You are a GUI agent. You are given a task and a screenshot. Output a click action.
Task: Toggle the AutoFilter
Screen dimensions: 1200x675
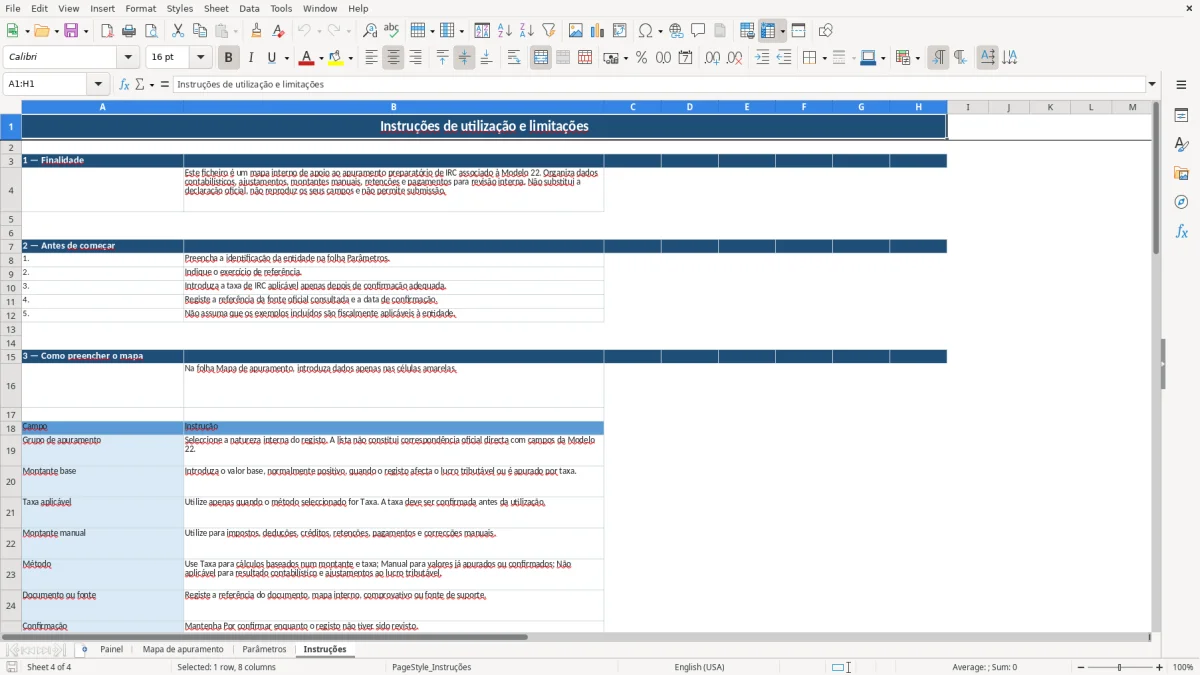point(549,31)
